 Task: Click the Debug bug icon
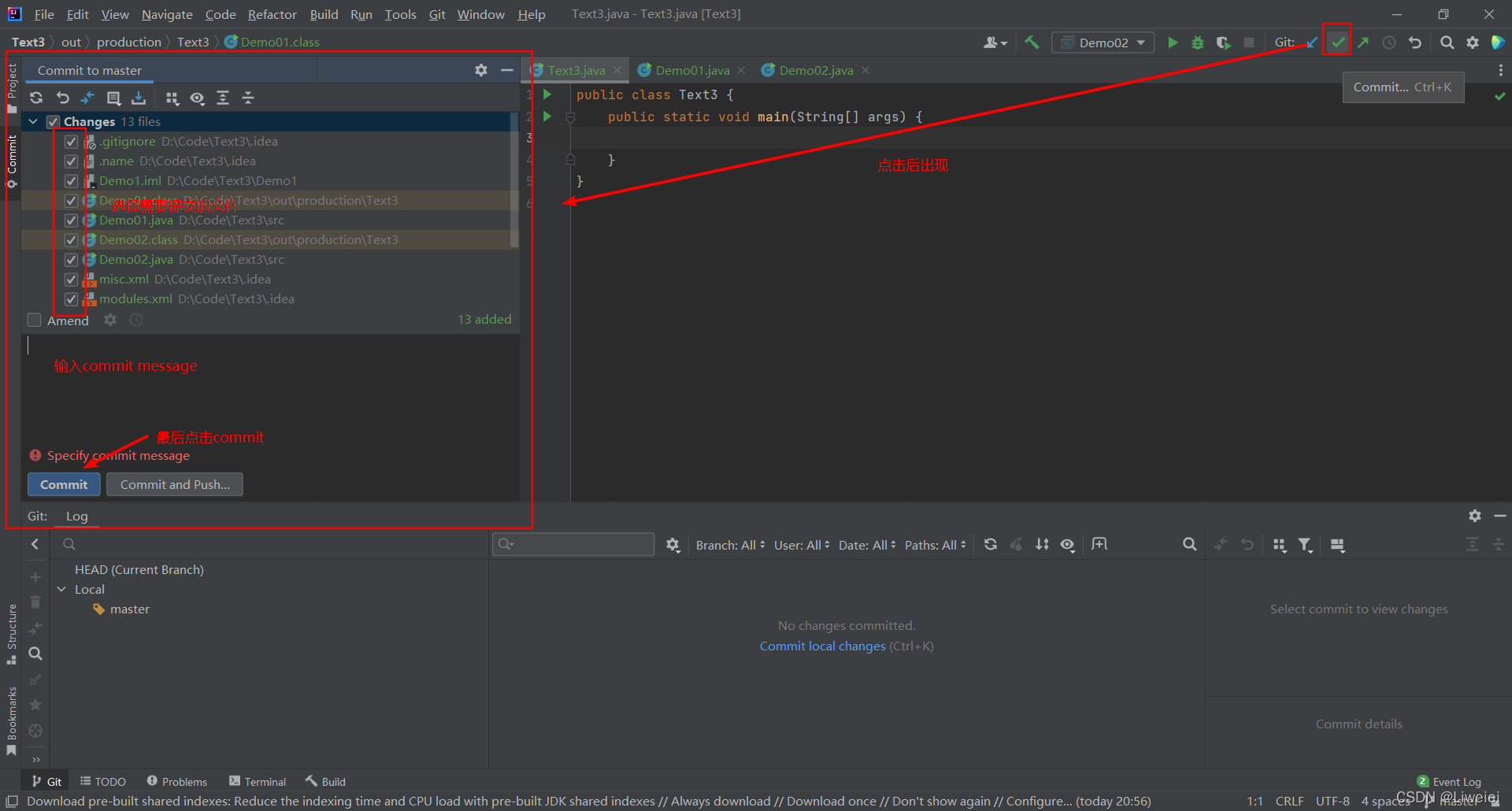pos(1198,43)
